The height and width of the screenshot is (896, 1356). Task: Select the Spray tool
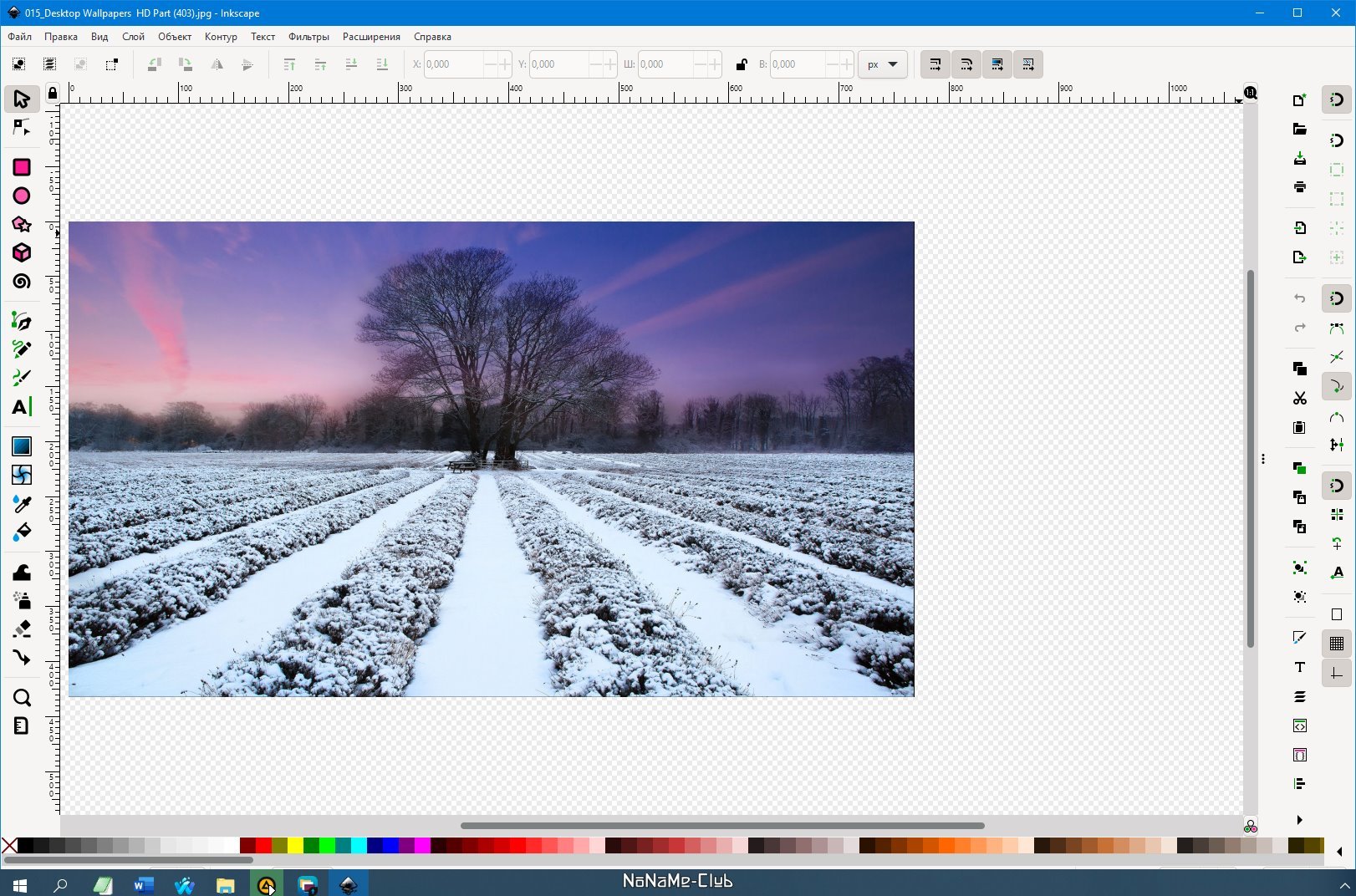(x=22, y=600)
